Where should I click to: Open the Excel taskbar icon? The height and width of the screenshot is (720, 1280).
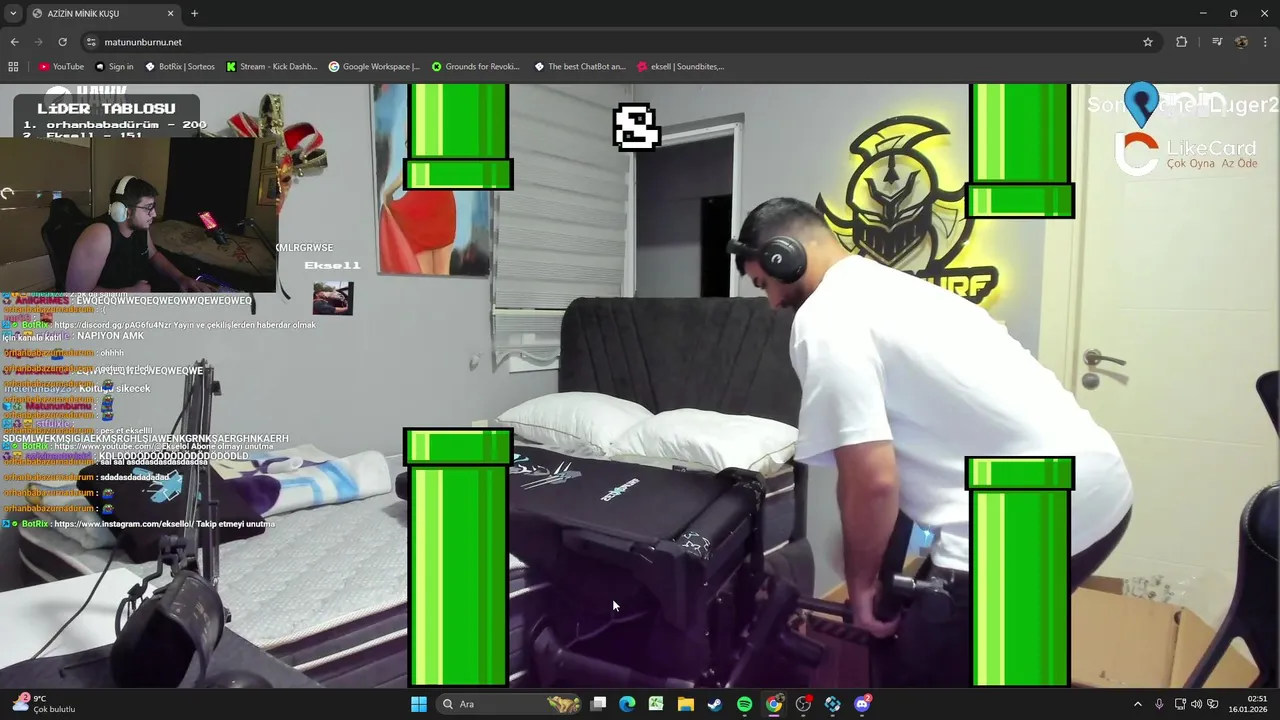(x=656, y=704)
